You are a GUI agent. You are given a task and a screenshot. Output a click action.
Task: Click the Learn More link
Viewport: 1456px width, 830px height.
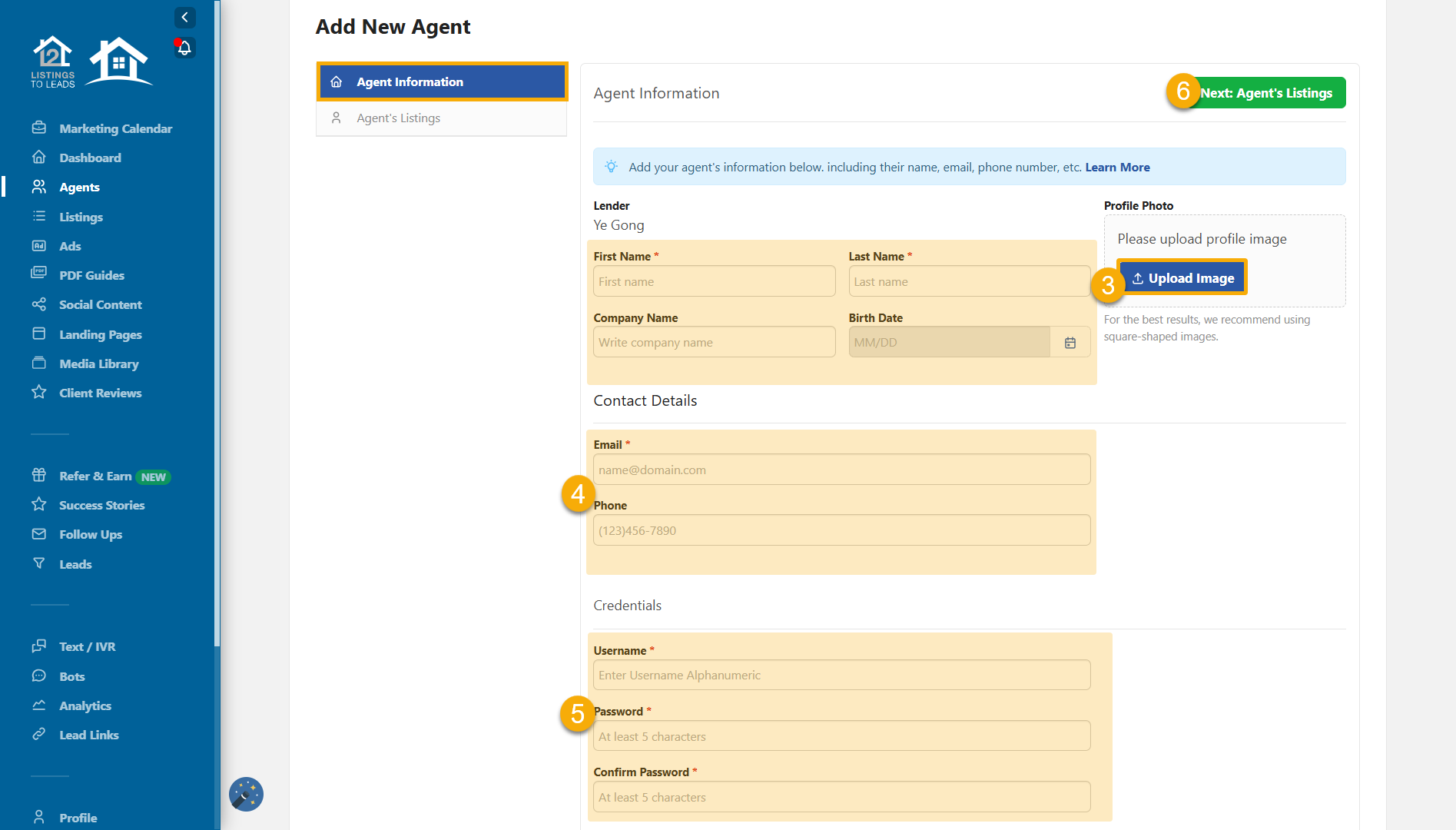(x=1118, y=167)
